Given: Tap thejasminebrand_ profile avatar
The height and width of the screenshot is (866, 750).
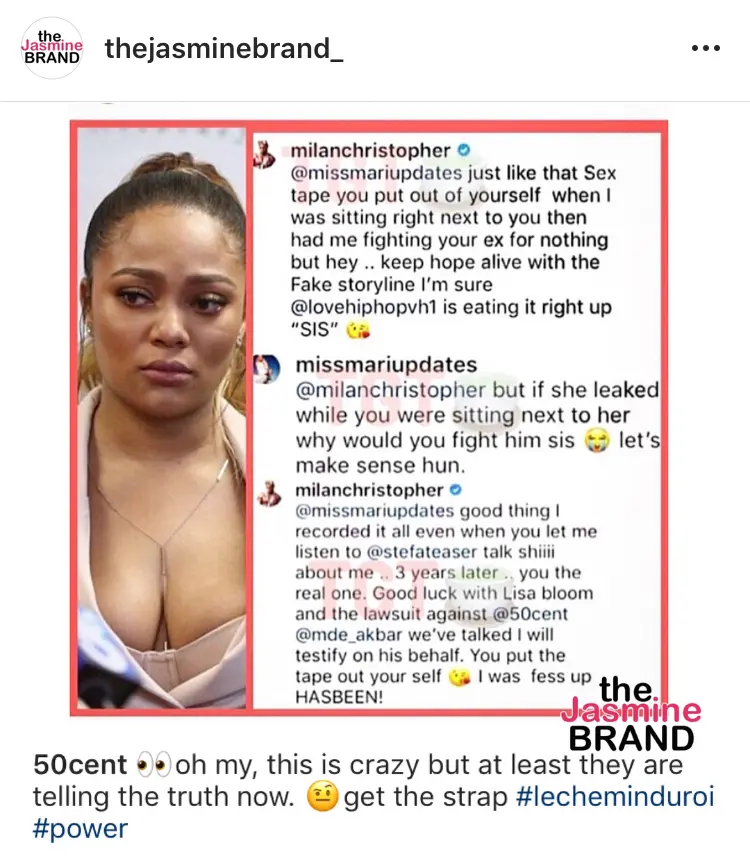Looking at the screenshot, I should click(52, 48).
